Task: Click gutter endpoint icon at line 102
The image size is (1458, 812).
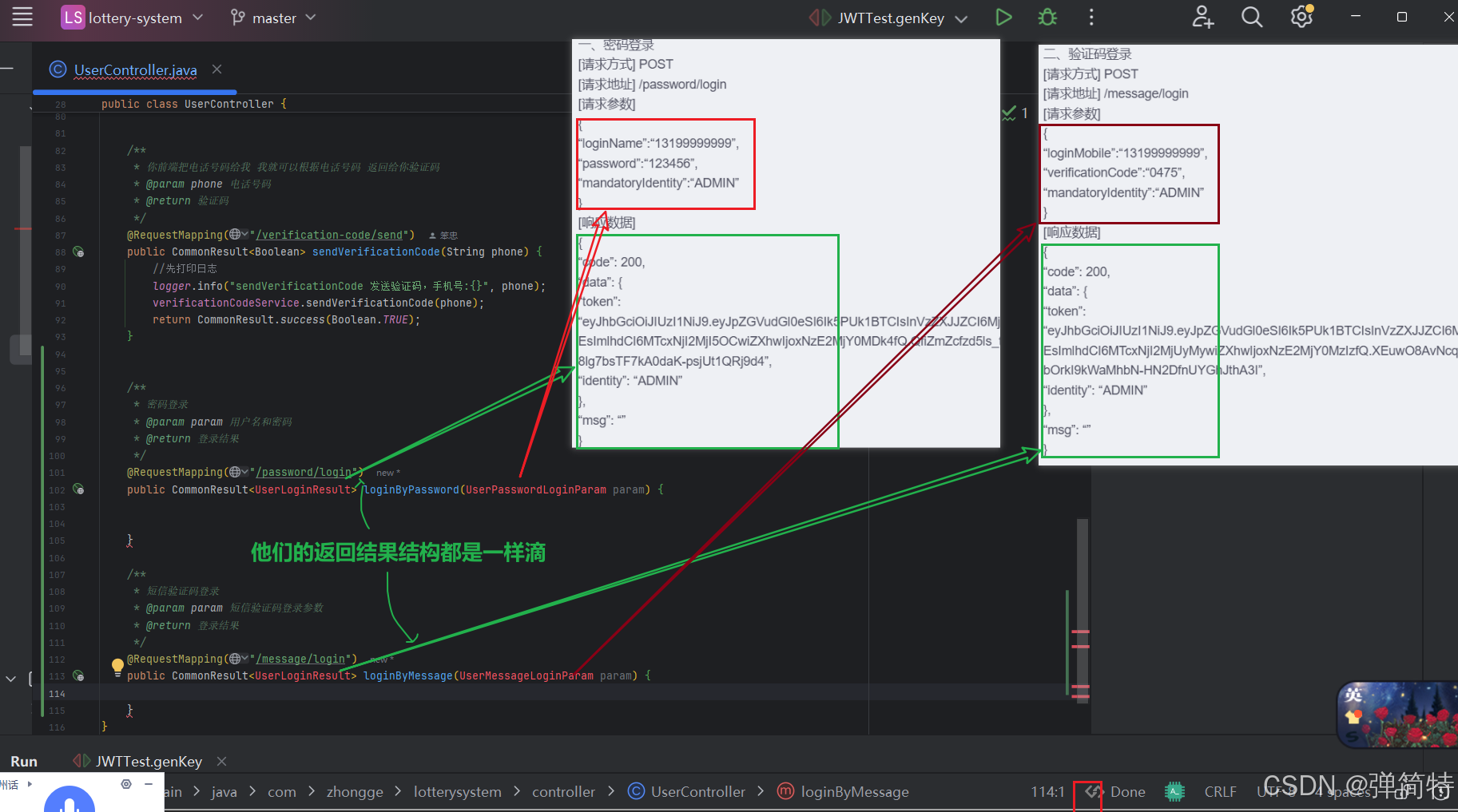Action: (78, 489)
